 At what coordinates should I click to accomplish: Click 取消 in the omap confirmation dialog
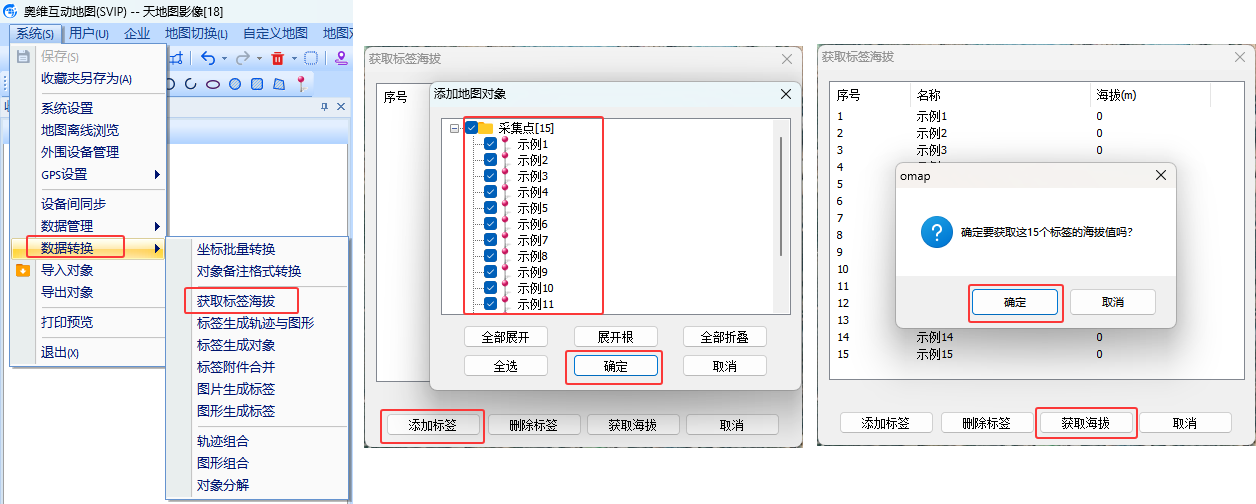[1113, 302]
